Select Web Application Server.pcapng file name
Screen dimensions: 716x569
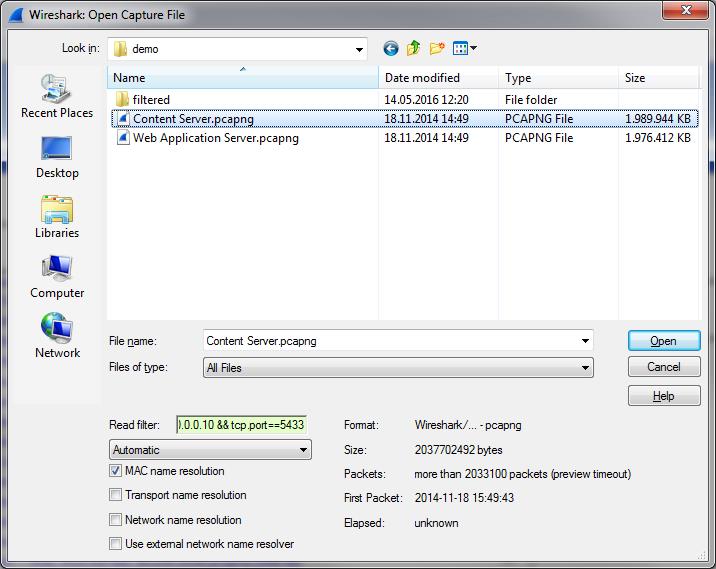pos(216,138)
